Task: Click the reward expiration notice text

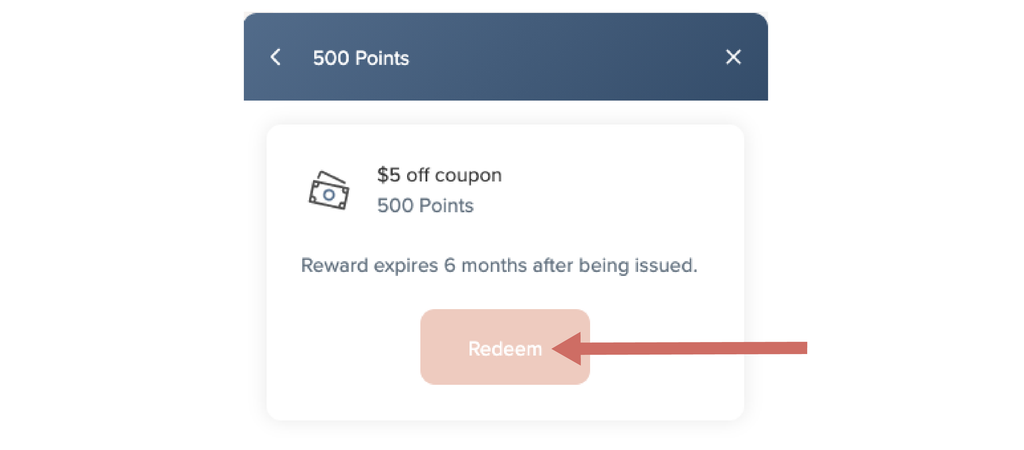Action: 499,266
